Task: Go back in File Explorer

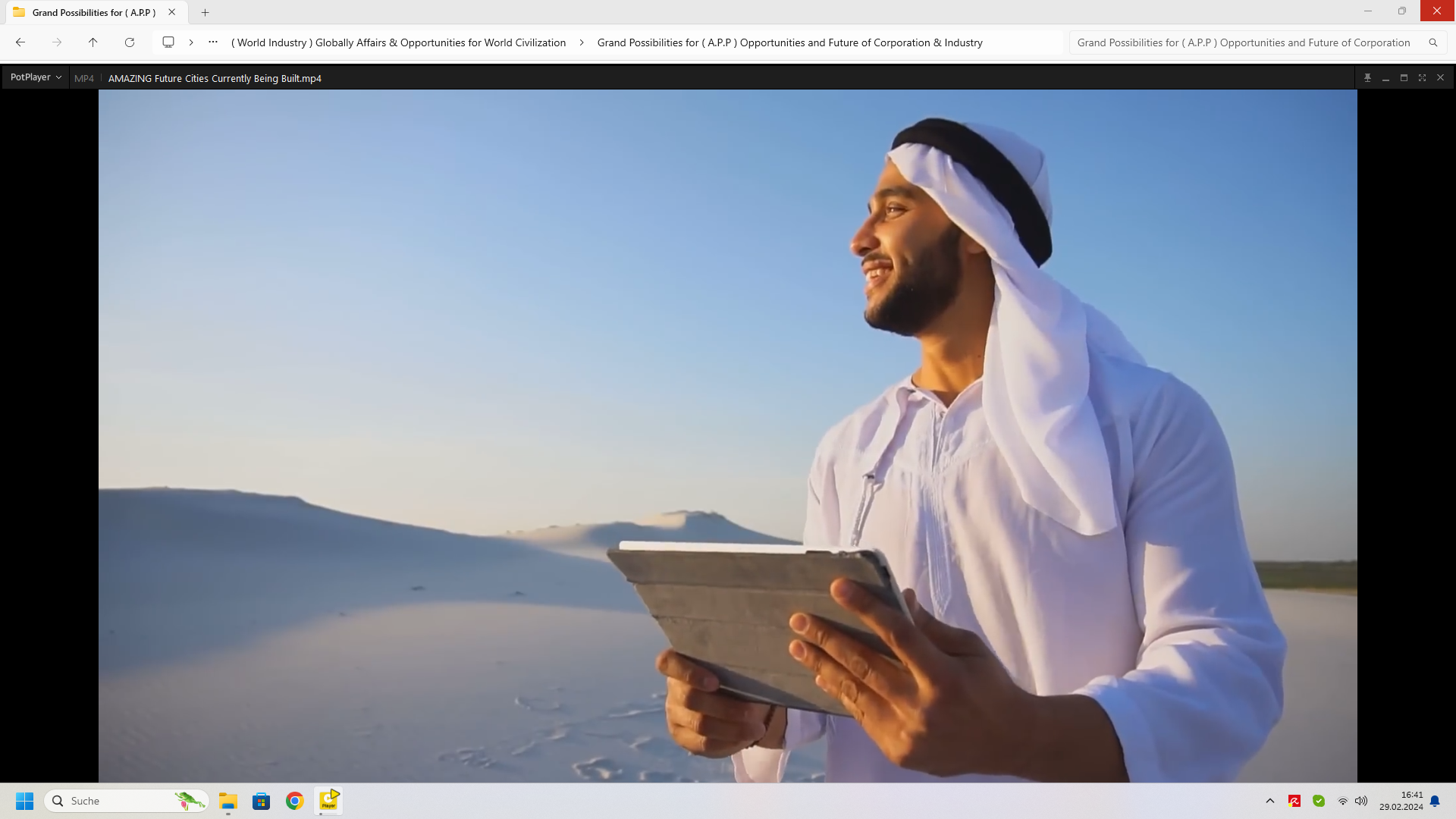Action: [20, 42]
